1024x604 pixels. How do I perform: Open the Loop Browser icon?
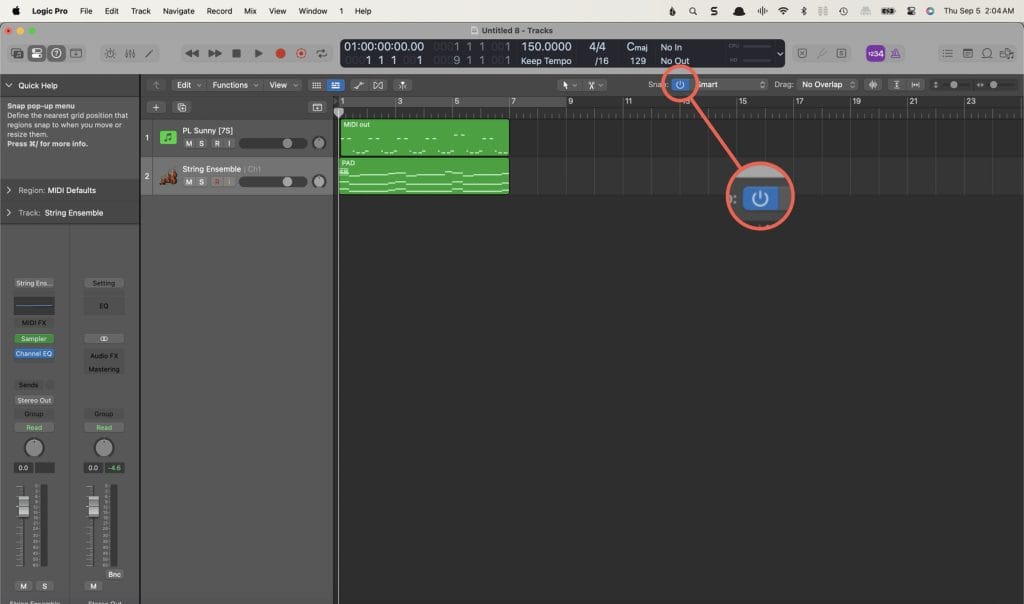click(x=987, y=53)
